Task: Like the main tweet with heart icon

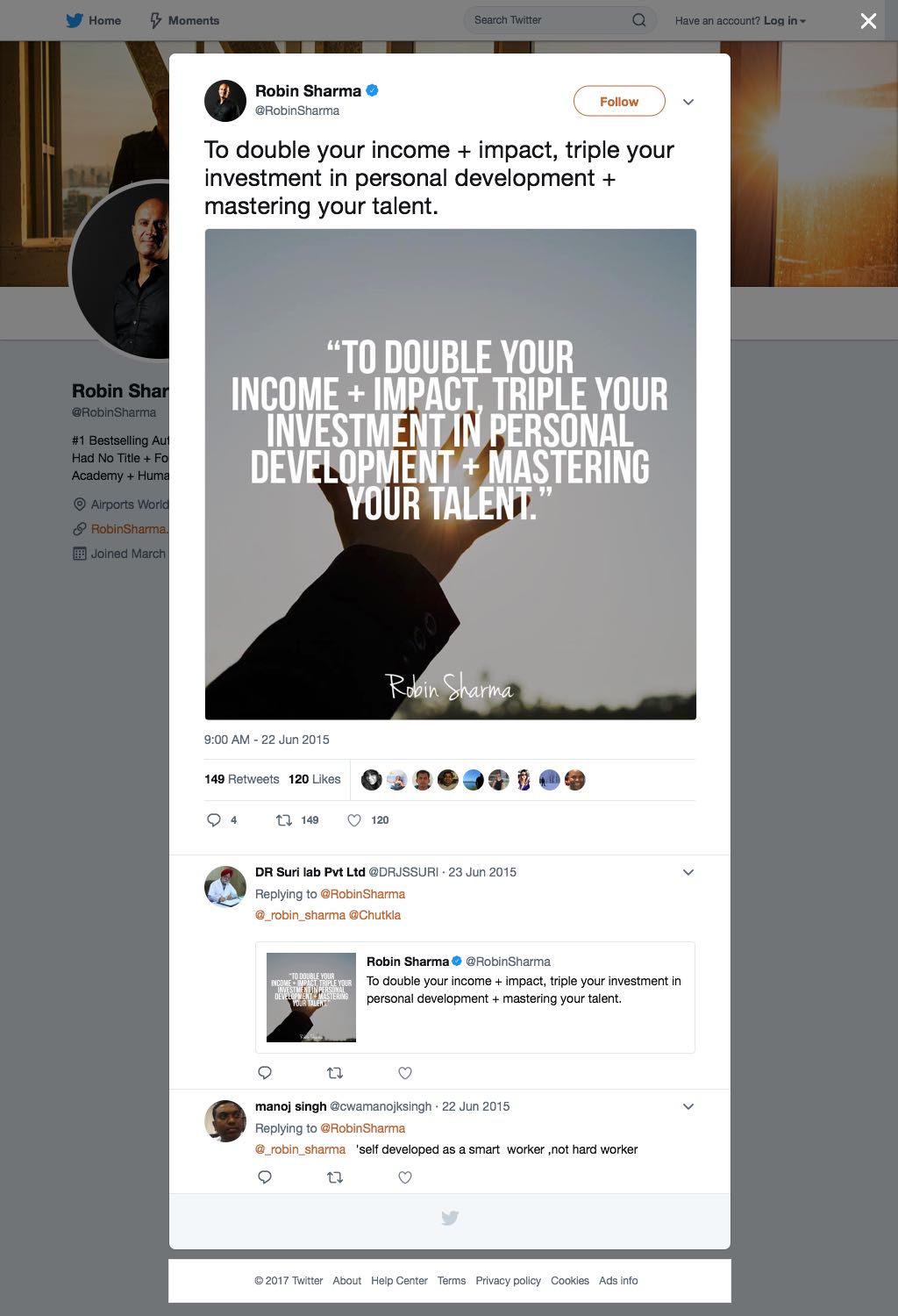Action: pos(354,820)
